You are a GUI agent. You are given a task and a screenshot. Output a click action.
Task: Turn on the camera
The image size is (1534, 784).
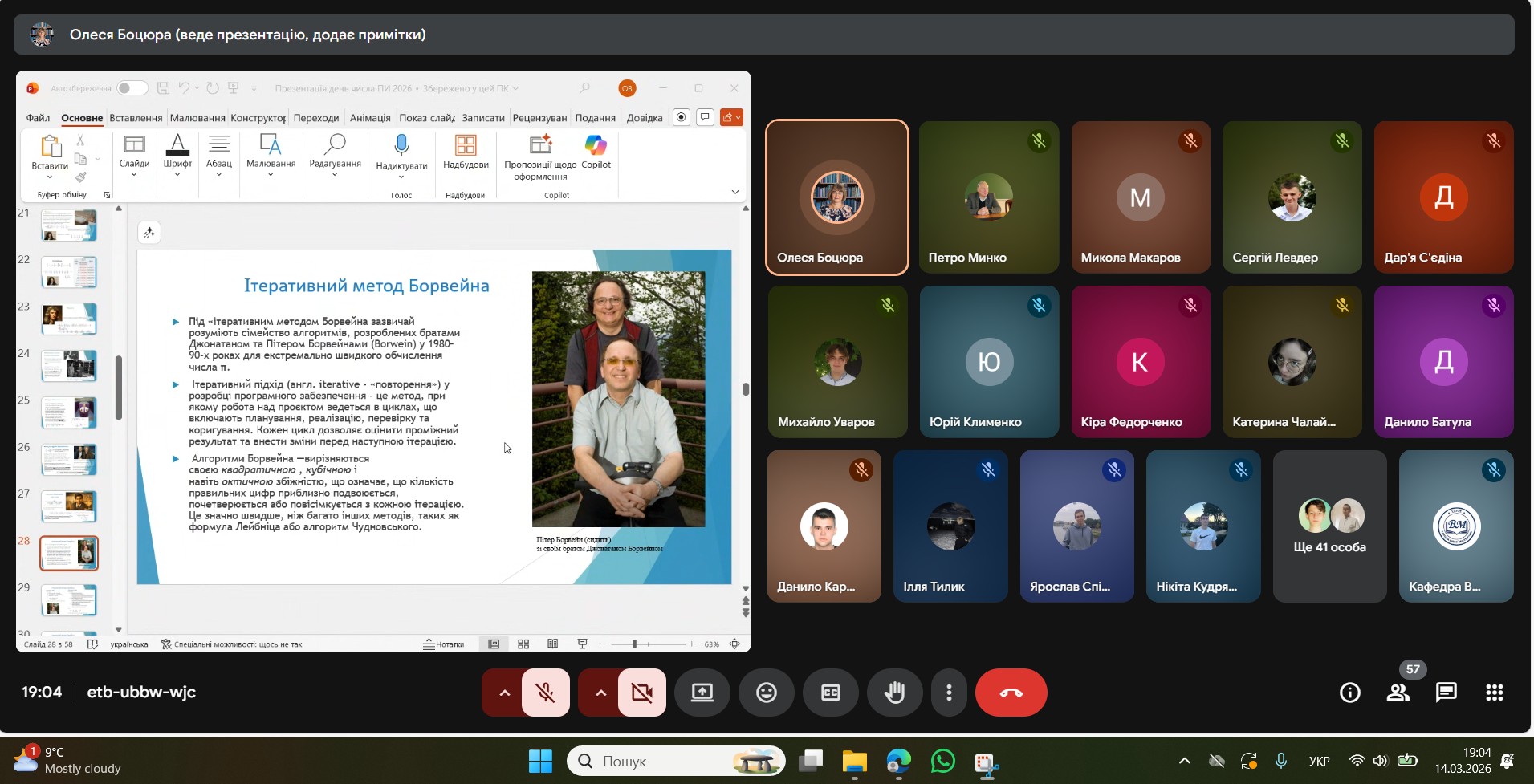[642, 693]
